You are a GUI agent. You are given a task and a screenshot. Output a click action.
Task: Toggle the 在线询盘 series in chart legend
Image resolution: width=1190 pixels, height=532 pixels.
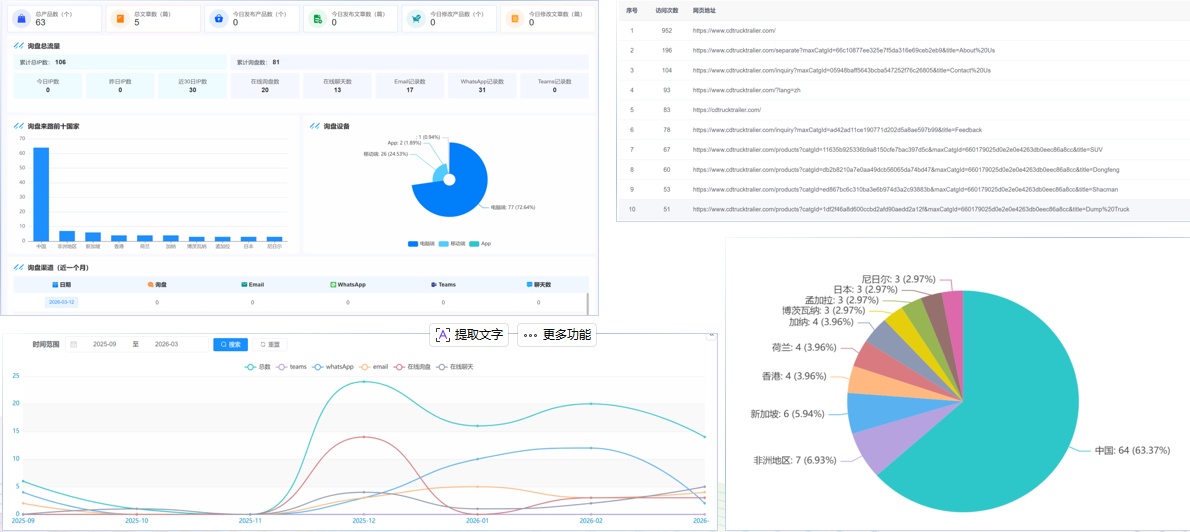pyautogui.click(x=413, y=367)
